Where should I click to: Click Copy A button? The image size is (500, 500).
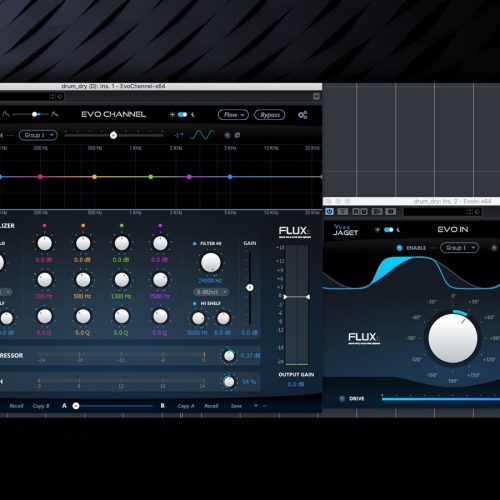[186, 406]
